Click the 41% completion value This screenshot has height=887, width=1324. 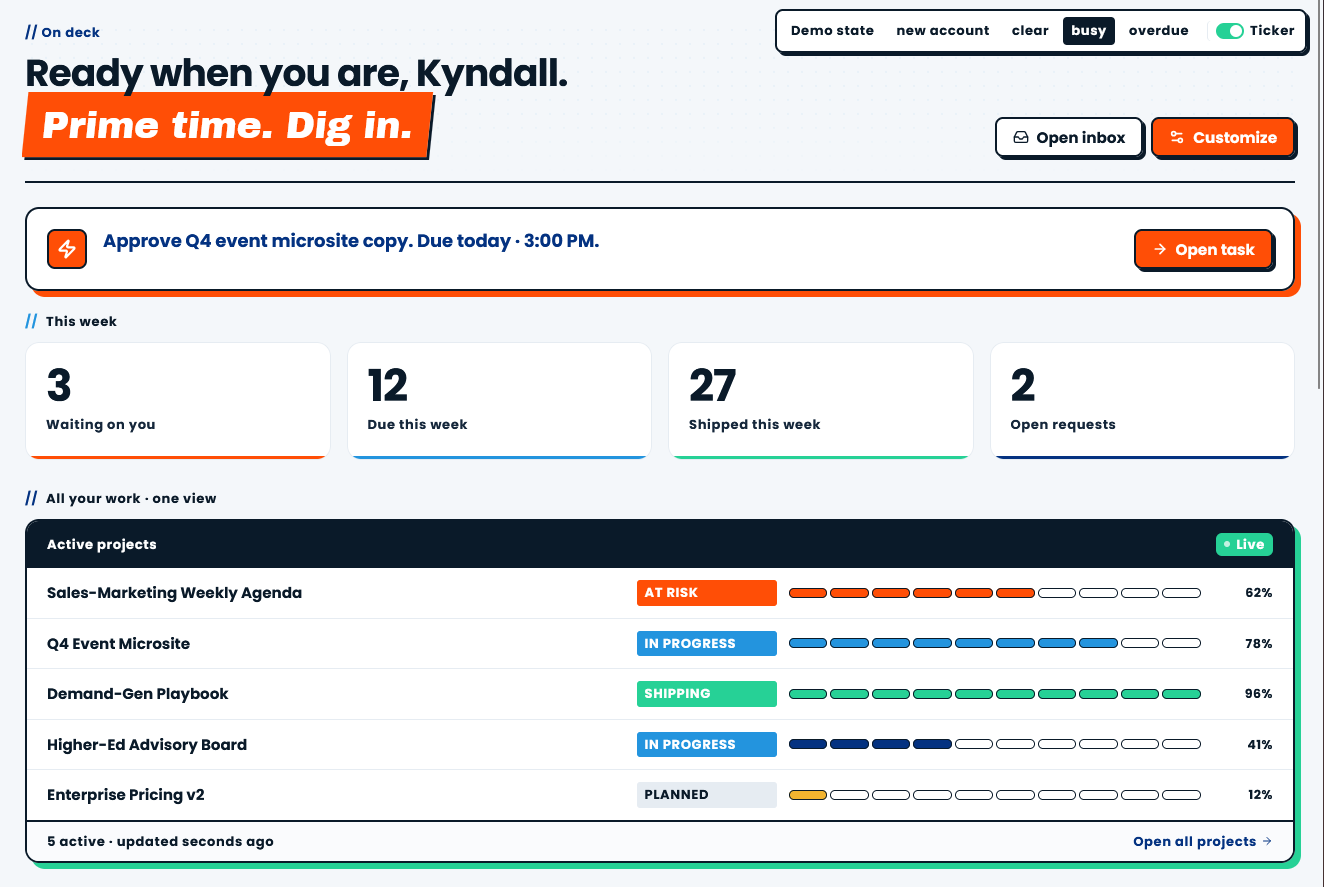coord(1258,745)
